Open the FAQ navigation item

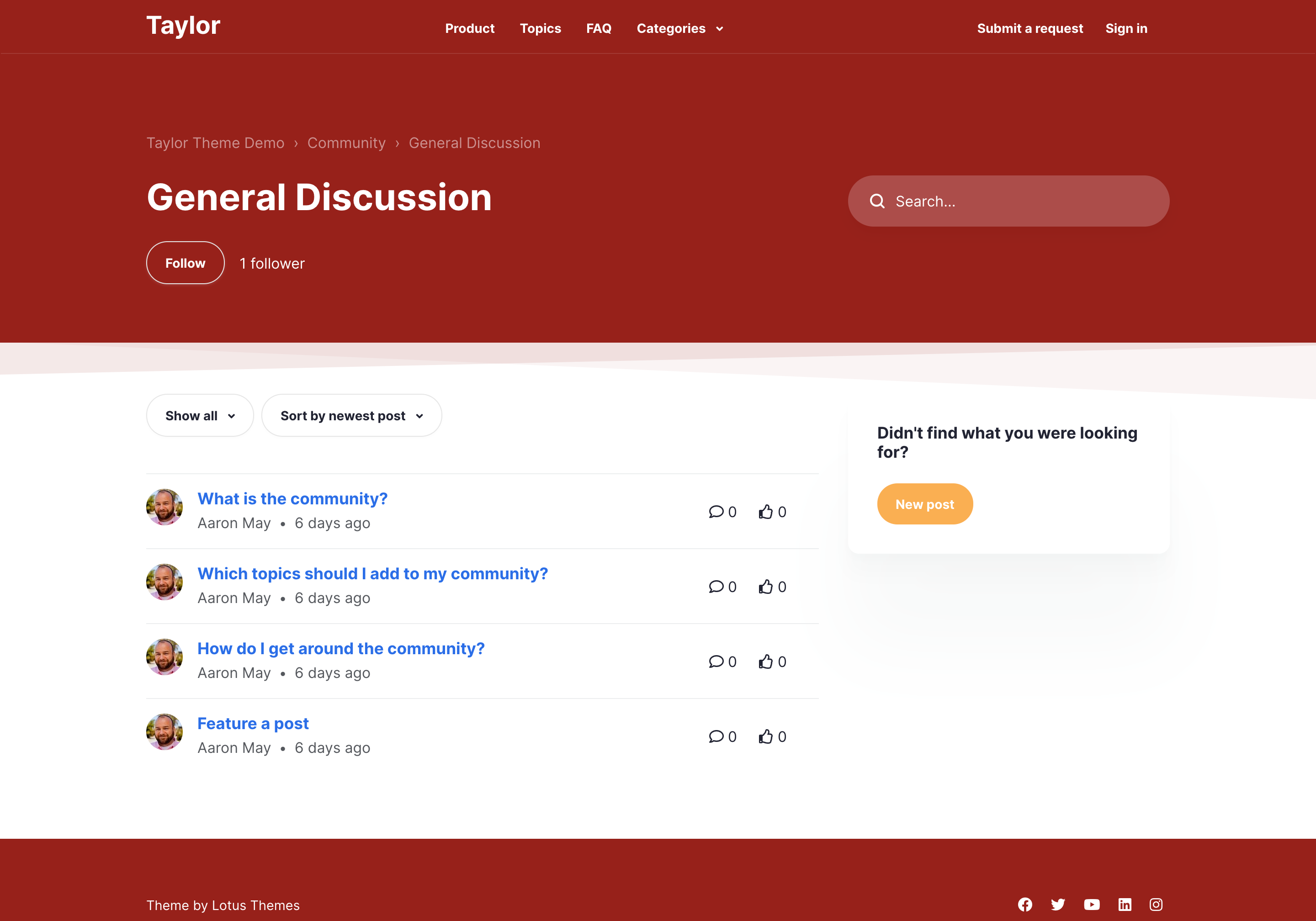click(x=599, y=29)
